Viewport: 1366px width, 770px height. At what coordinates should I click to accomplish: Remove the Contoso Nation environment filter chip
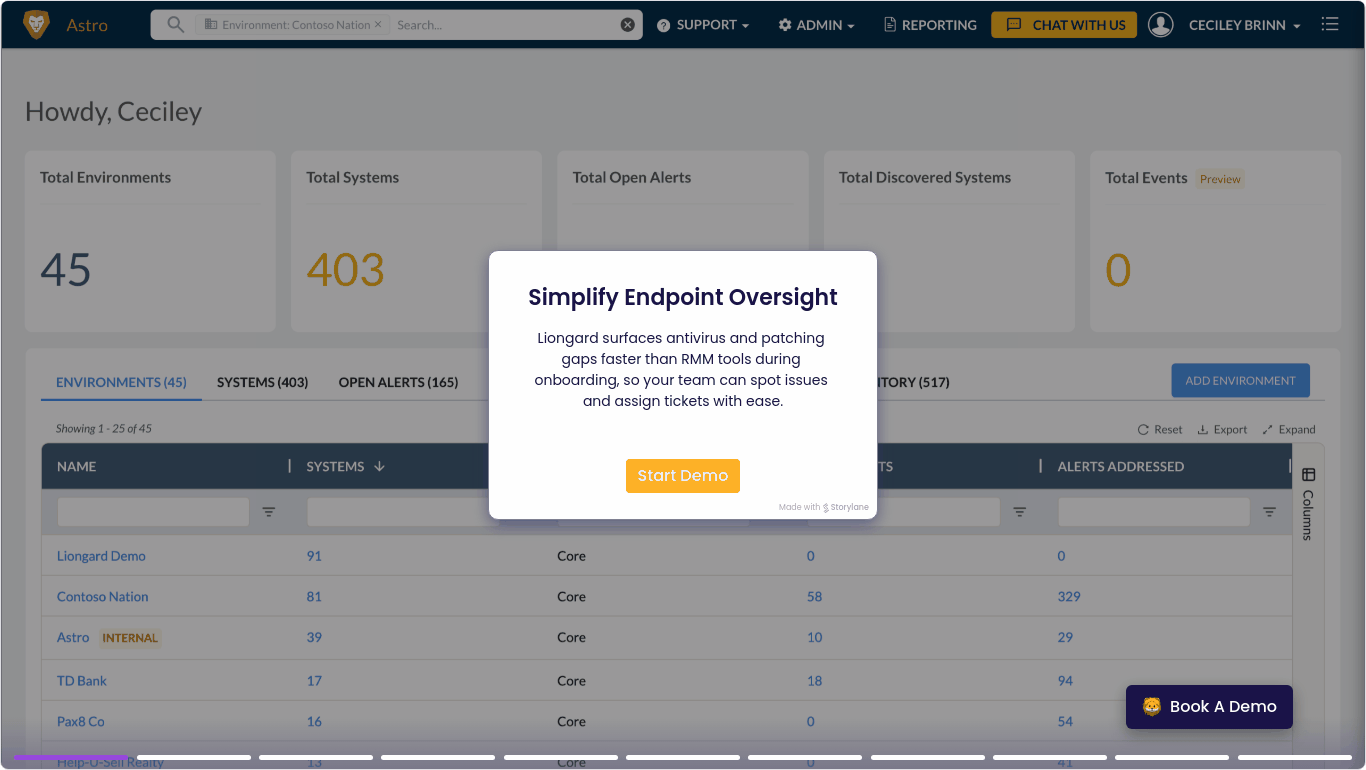(378, 25)
